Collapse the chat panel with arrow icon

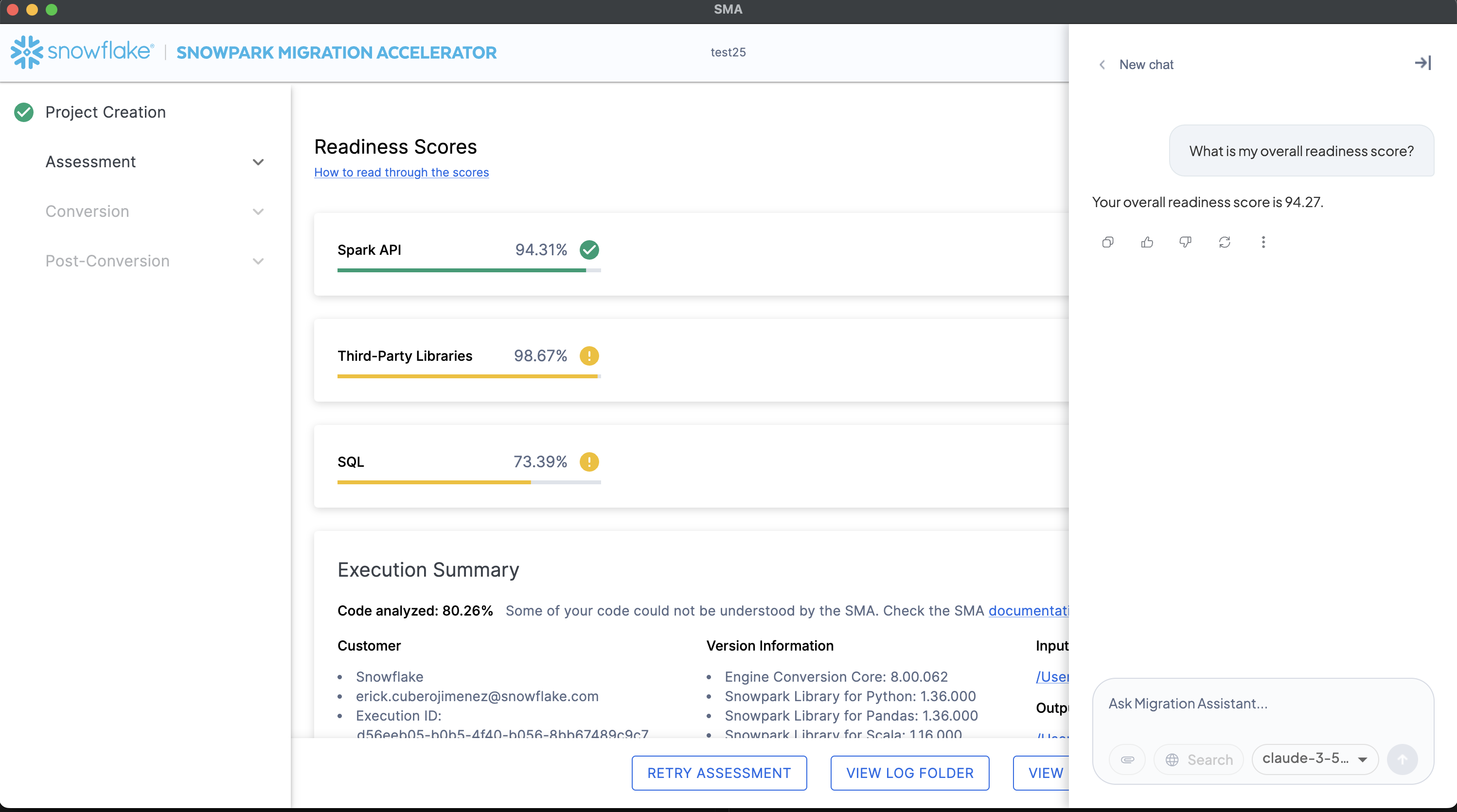1422,63
